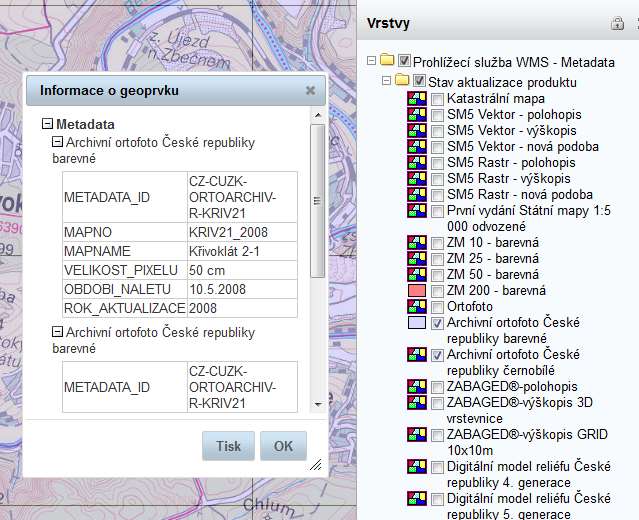Click the dialog scrollbar down arrow
Image resolution: width=639 pixels, height=520 pixels.
click(318, 405)
